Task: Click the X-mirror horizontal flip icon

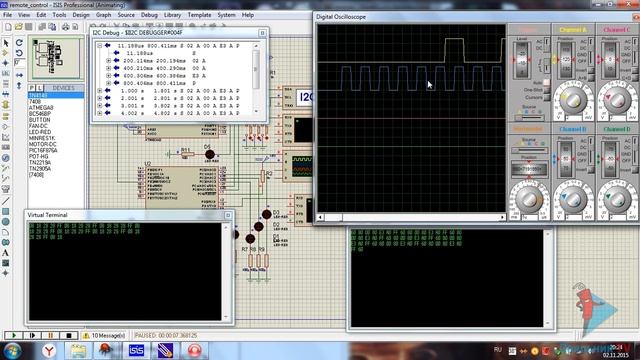Action: pyautogui.click(x=19, y=75)
